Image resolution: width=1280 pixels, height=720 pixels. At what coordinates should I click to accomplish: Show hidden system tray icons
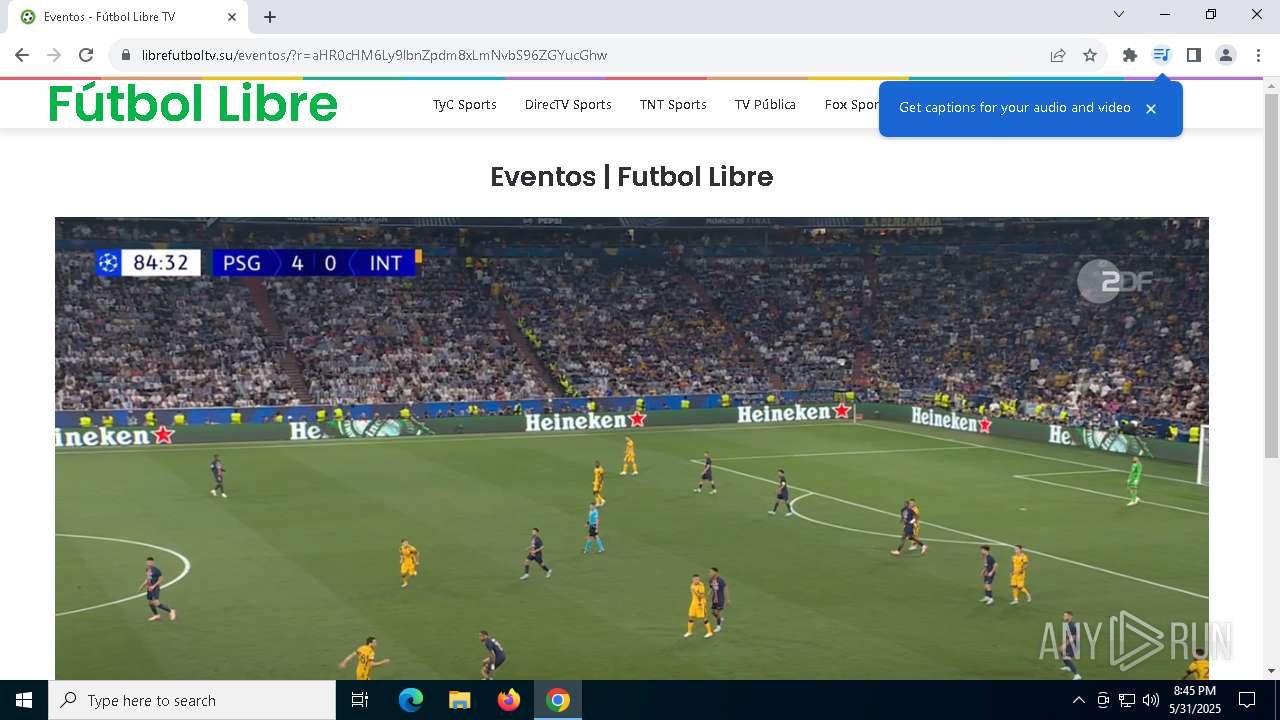click(x=1078, y=700)
